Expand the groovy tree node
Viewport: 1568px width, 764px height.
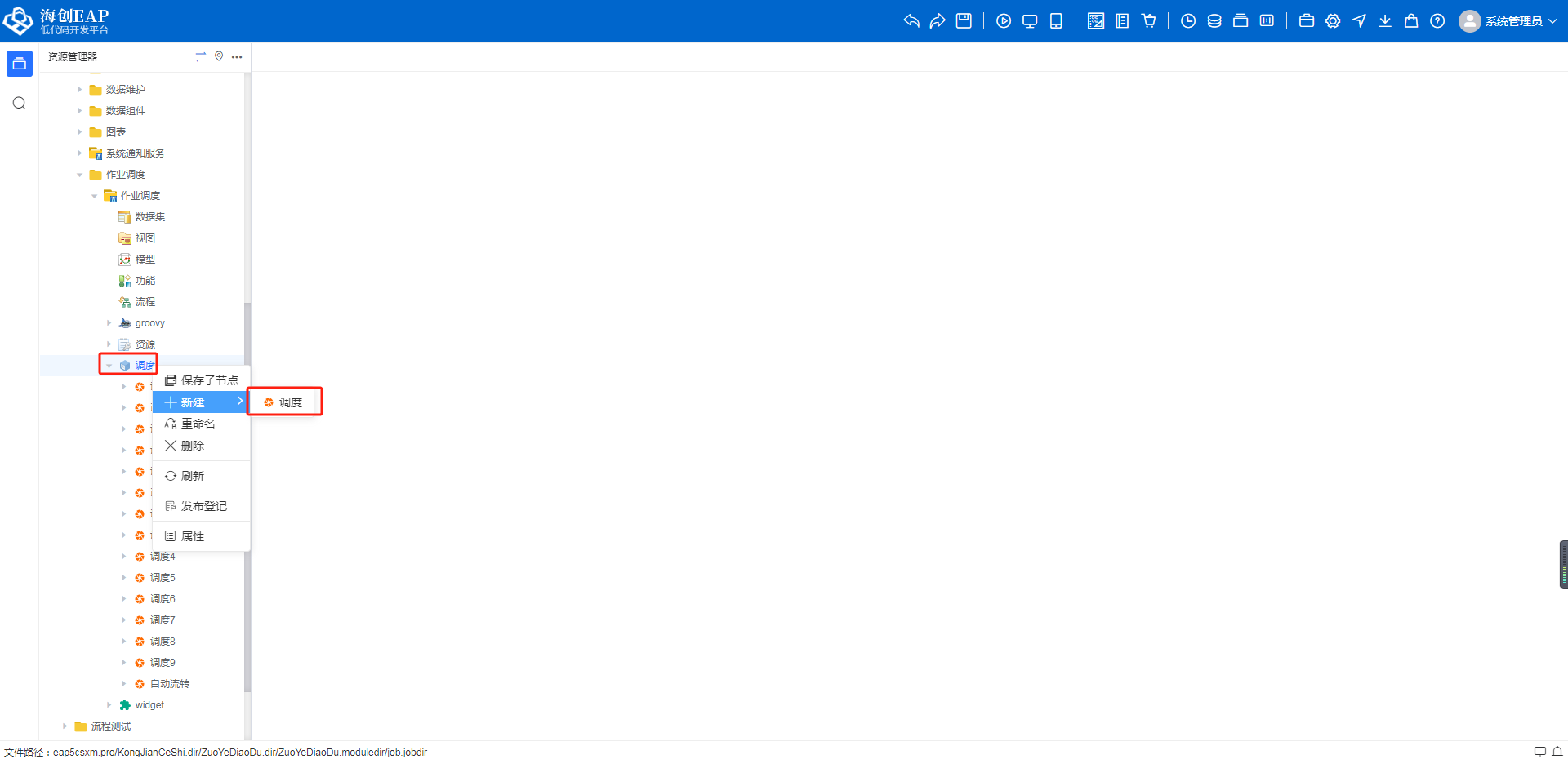(x=109, y=323)
